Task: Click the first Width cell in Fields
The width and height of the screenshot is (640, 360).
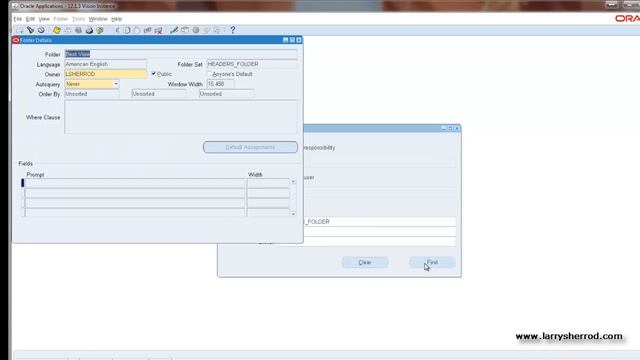Action: click(x=268, y=183)
